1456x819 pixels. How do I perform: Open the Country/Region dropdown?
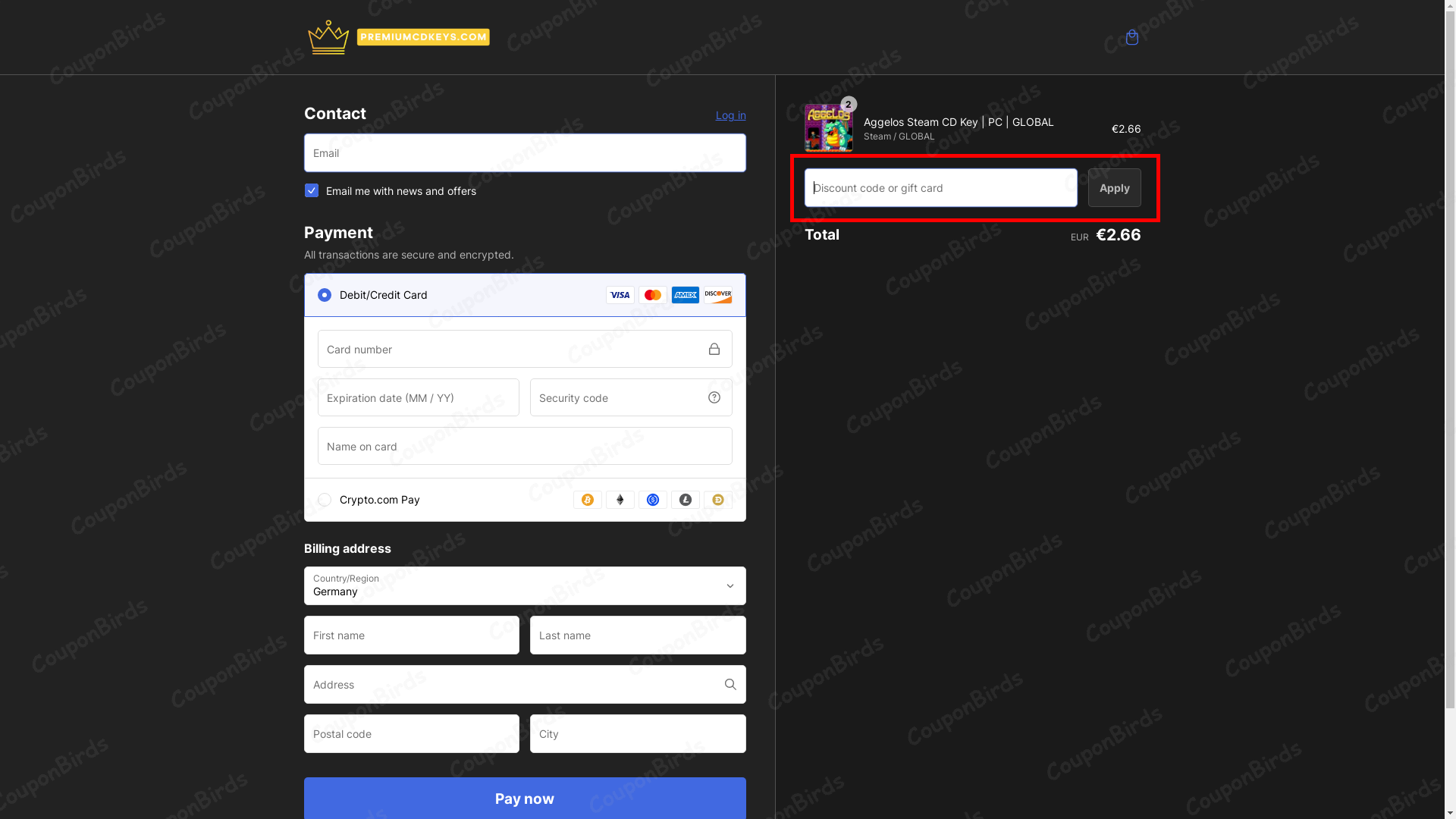[x=525, y=585]
